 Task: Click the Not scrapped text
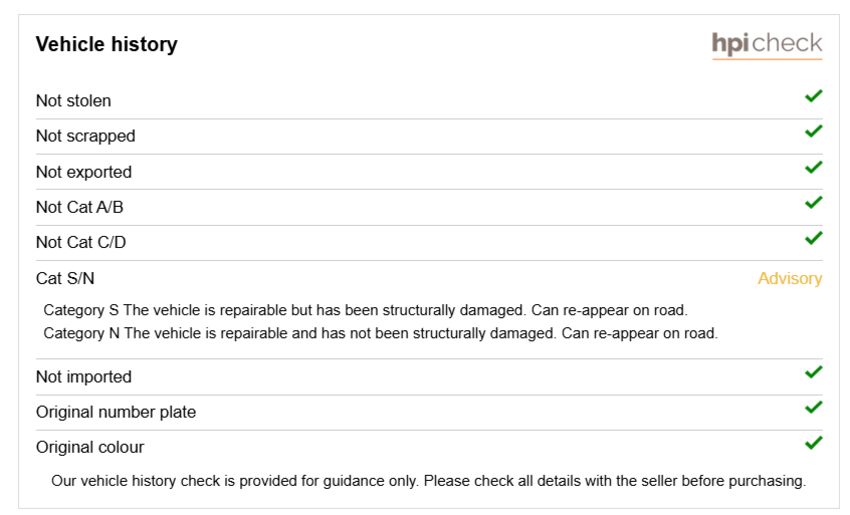point(86,136)
